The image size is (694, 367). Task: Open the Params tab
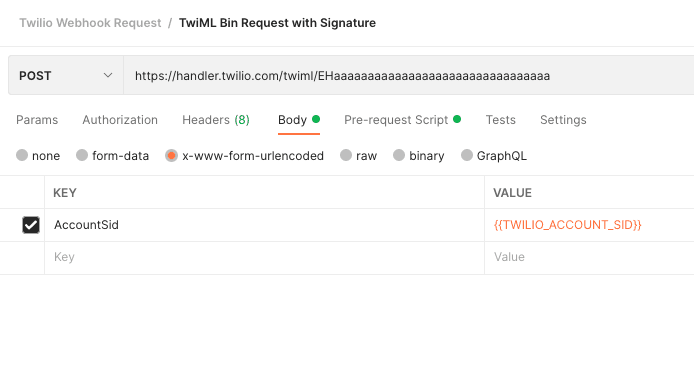[x=37, y=120]
